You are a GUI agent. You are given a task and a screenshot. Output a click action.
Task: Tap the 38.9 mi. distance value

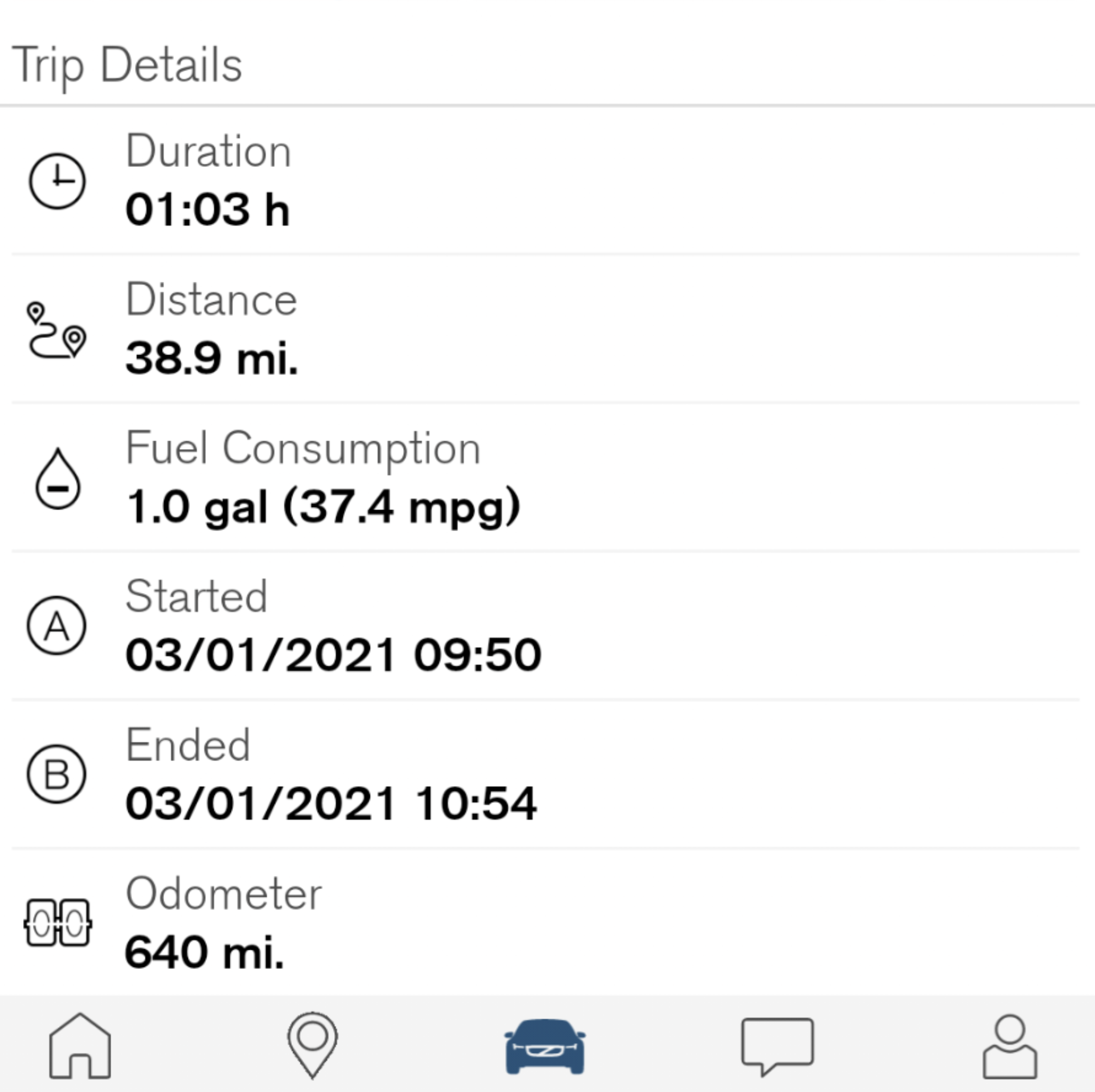211,358
